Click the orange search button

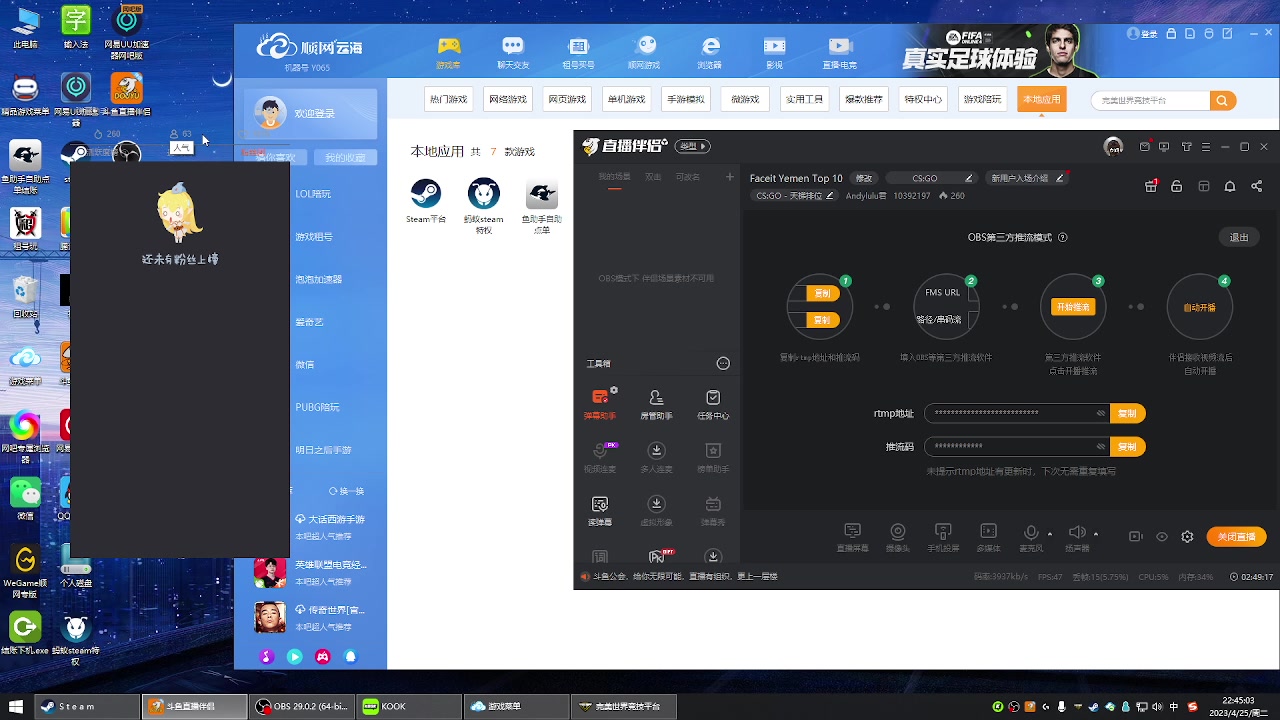click(x=1222, y=100)
